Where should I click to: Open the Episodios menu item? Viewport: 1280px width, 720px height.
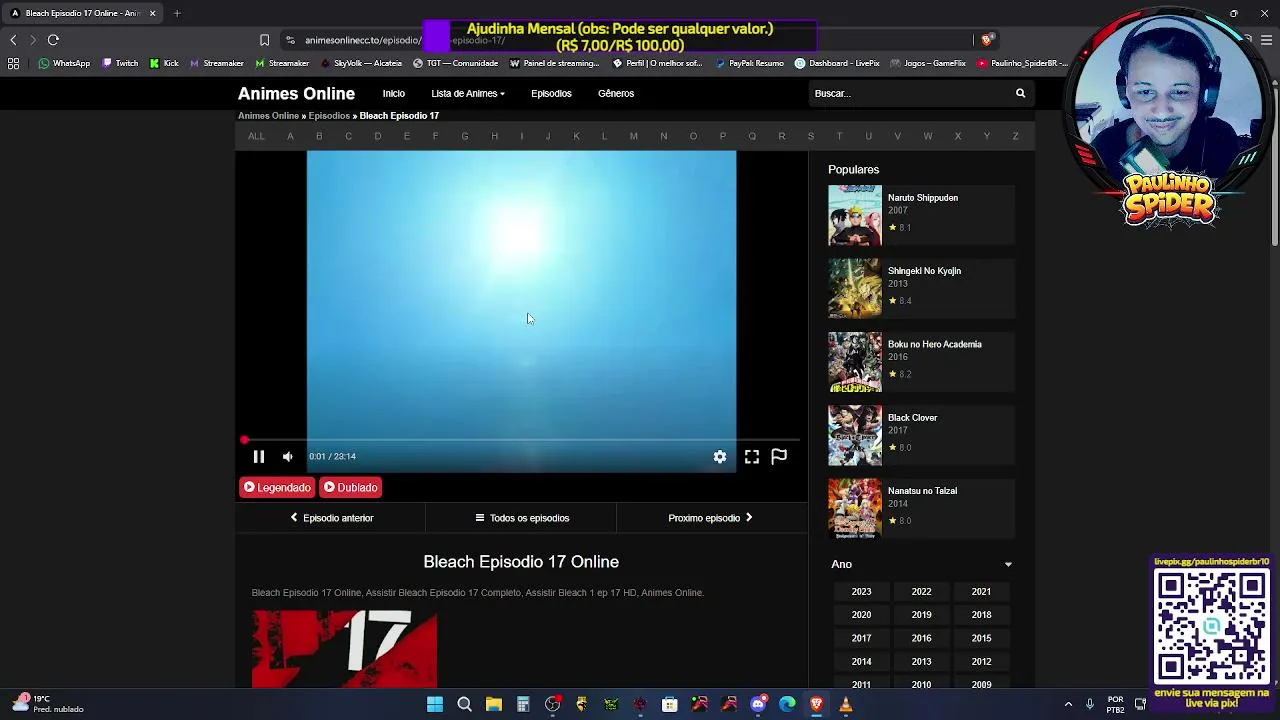pos(551,94)
